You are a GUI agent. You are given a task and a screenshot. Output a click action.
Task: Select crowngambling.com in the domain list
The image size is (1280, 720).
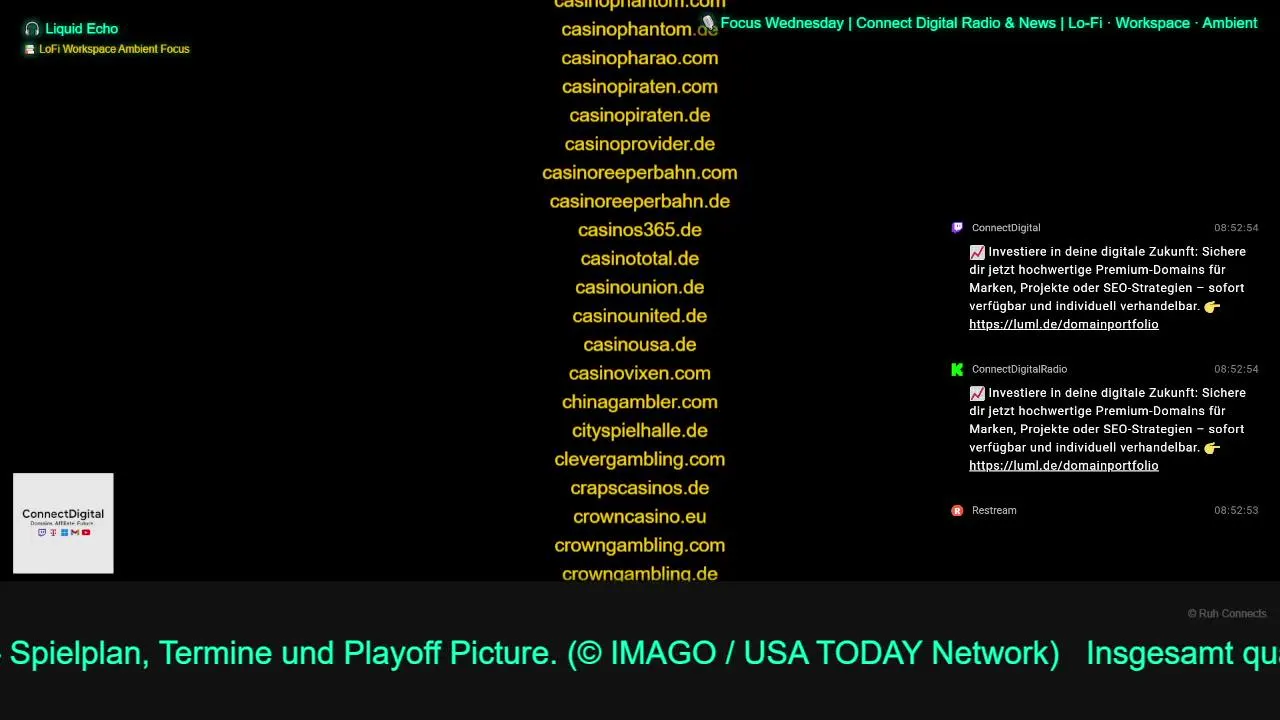click(640, 545)
